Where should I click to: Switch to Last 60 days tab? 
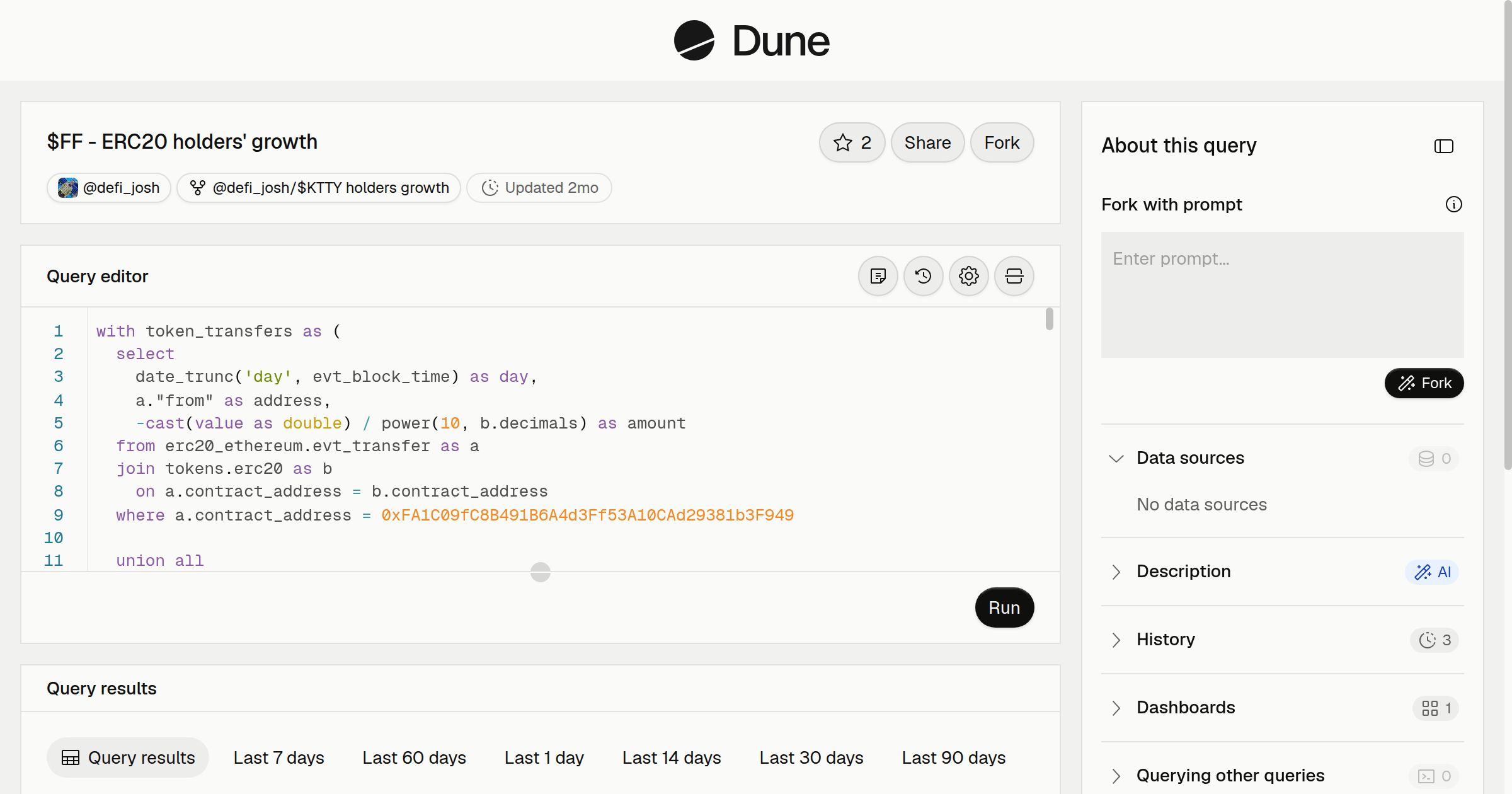tap(414, 757)
